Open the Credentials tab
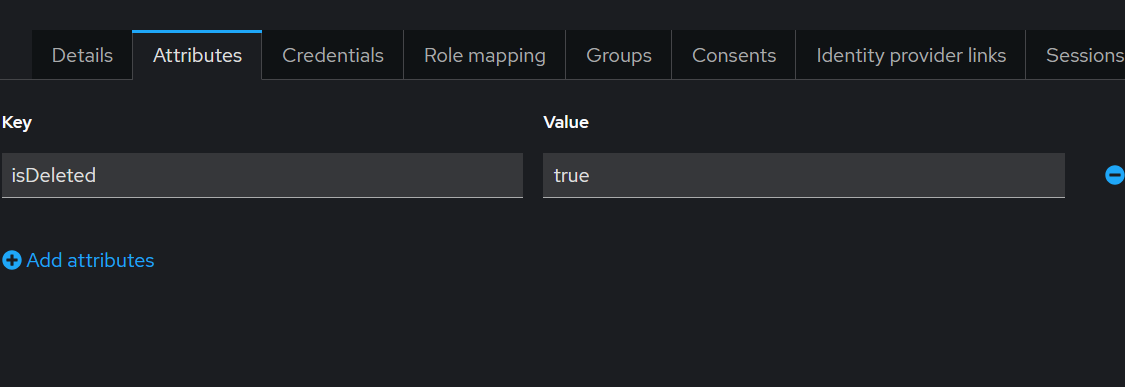1125x387 pixels. click(333, 55)
